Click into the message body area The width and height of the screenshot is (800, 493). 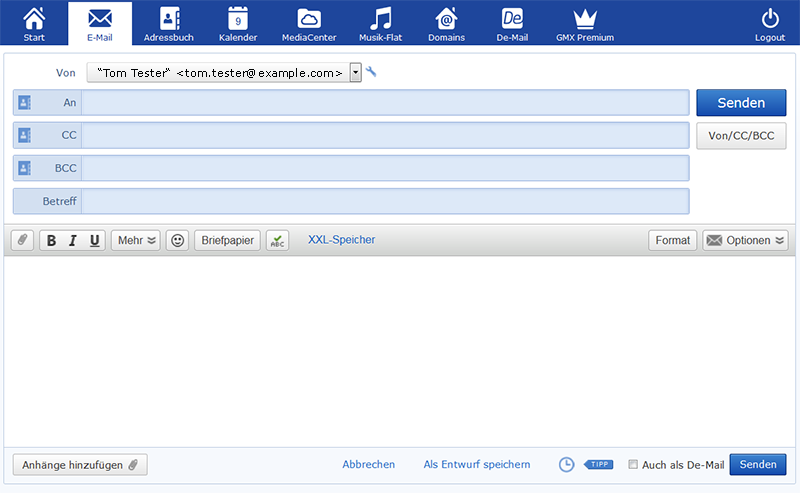tap(399, 351)
